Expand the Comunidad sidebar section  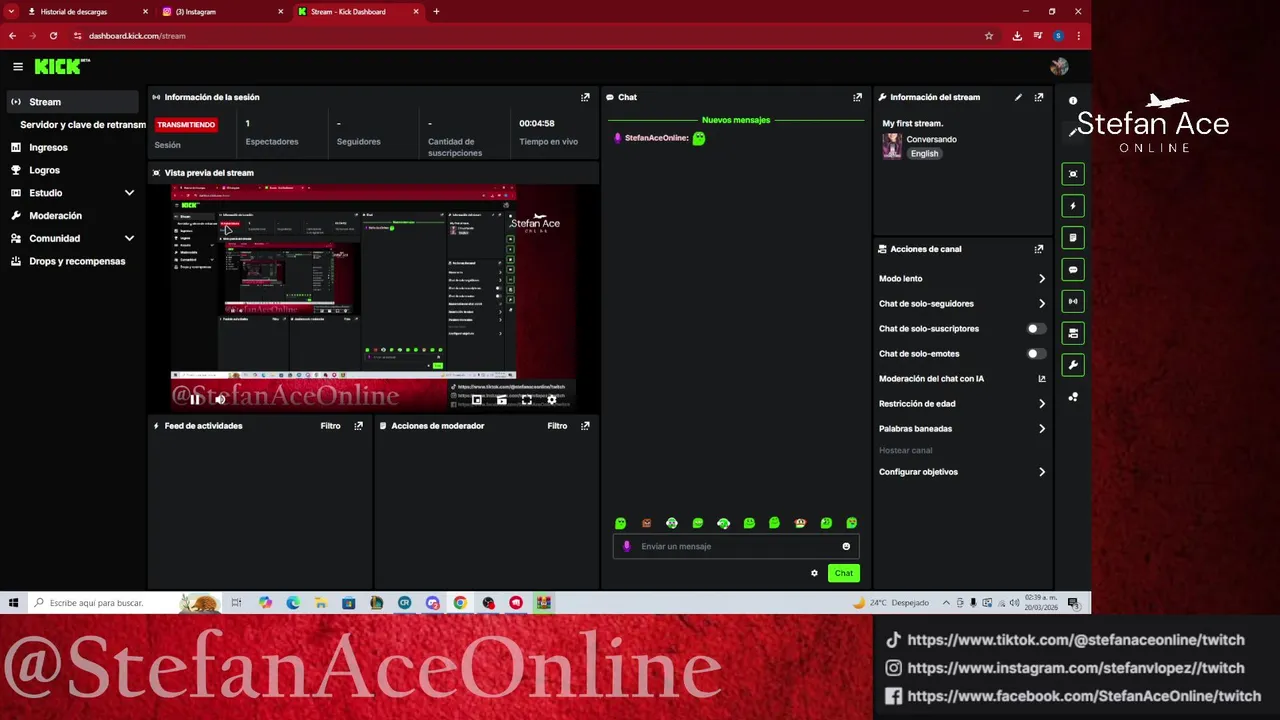tap(129, 238)
